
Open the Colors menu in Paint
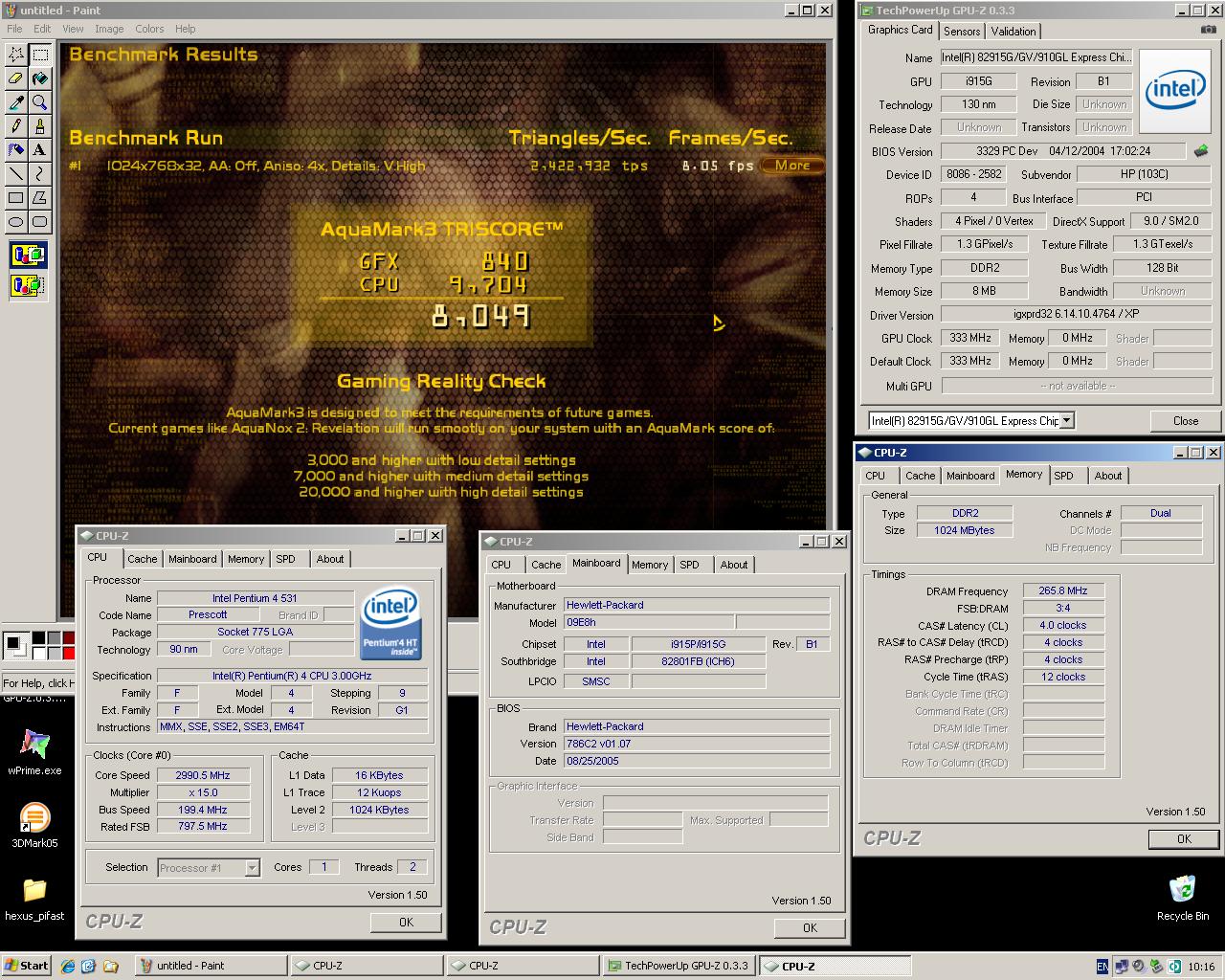[x=149, y=29]
